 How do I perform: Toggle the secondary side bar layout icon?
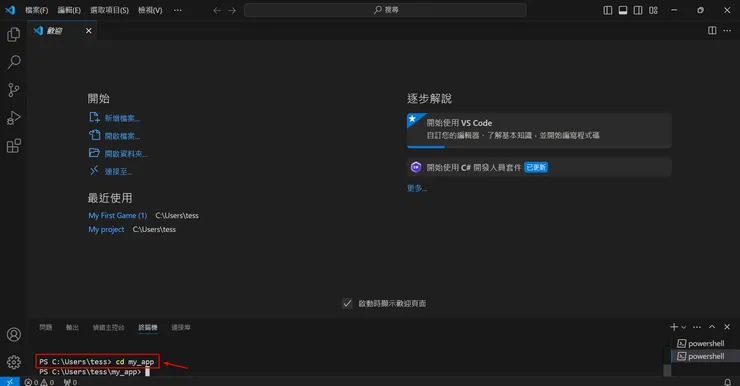click(638, 10)
